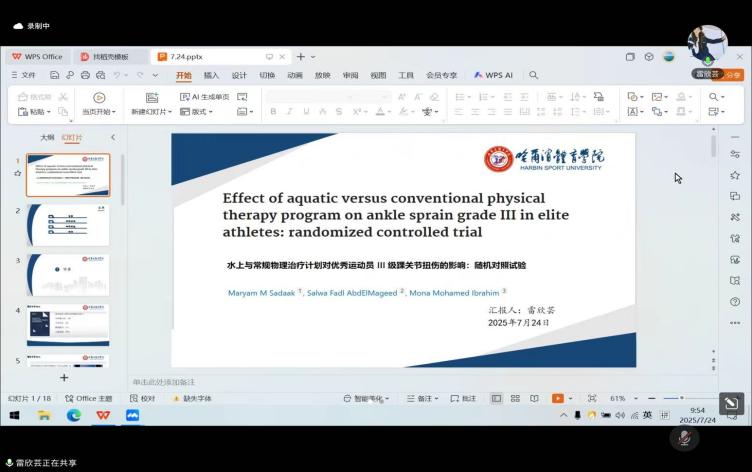This screenshot has height=472, width=752.
Task: Click the more options dots in right sidebar
Action: click(x=735, y=323)
